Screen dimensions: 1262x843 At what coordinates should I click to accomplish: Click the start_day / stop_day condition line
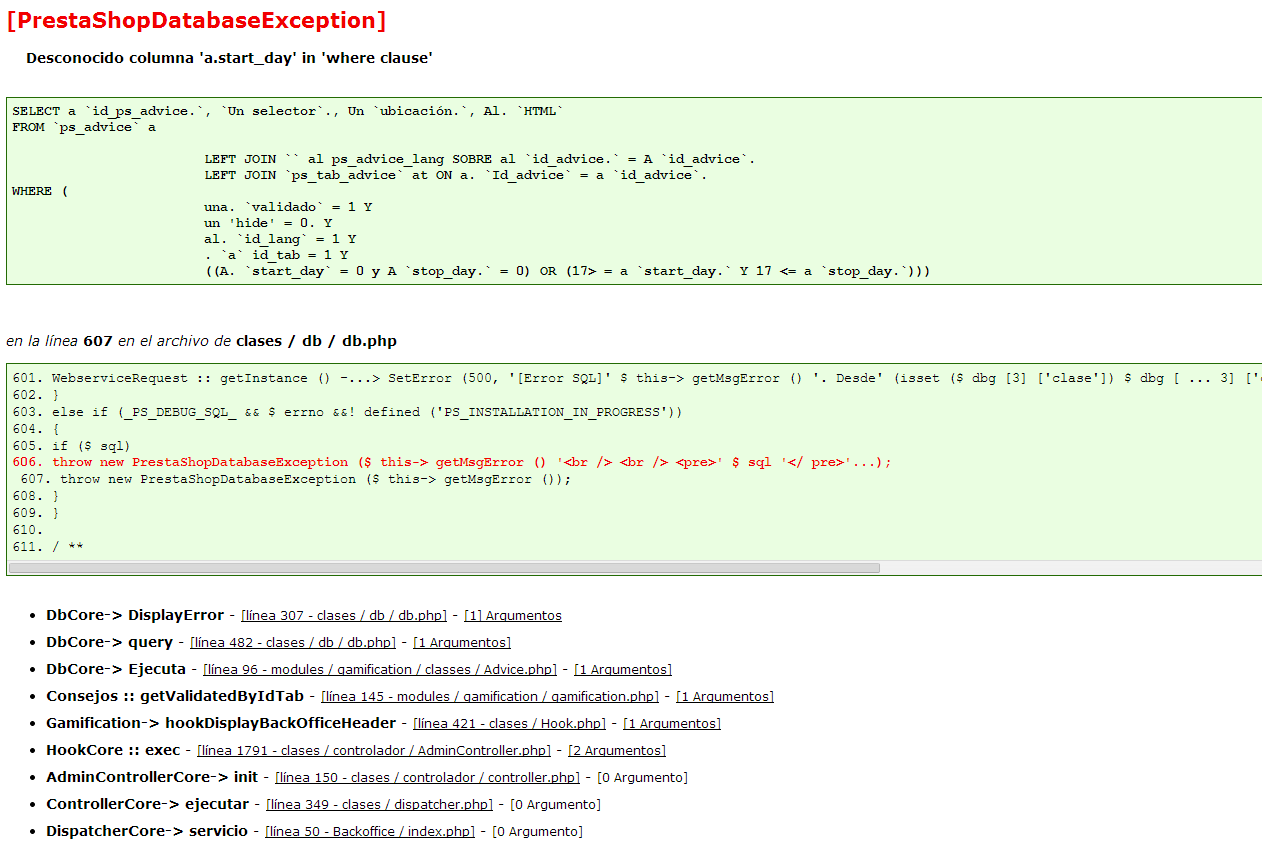click(x=567, y=271)
